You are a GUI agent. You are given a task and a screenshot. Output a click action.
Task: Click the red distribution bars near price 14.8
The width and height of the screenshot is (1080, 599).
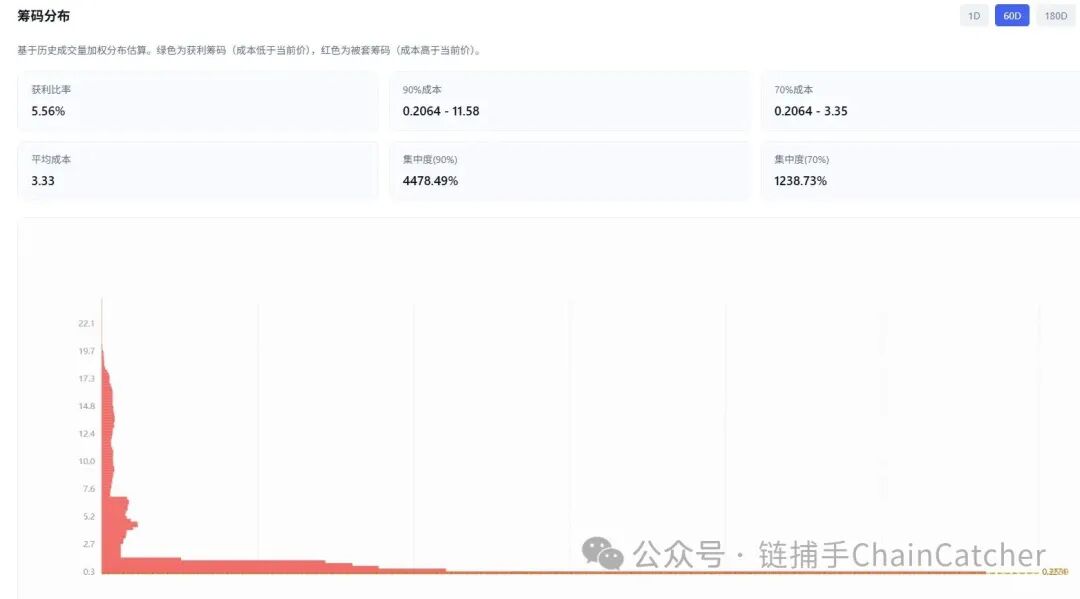pyautogui.click(x=108, y=406)
